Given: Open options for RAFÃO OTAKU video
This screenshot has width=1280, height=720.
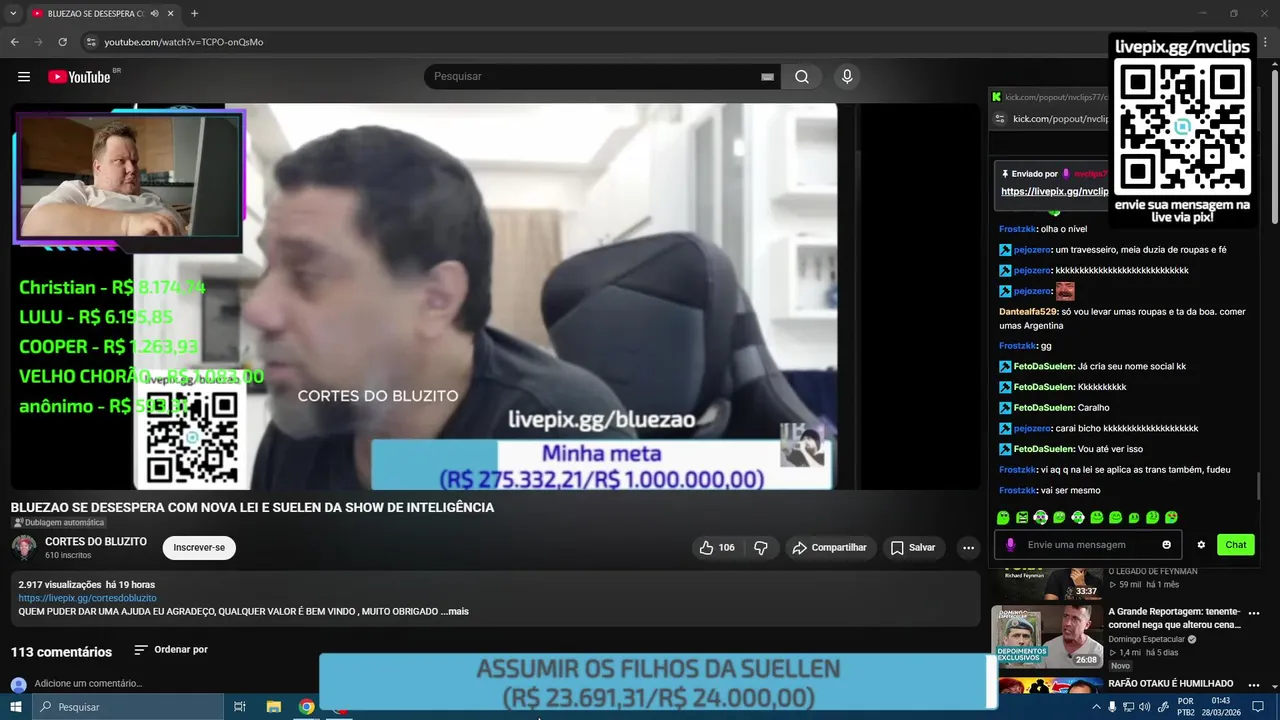Looking at the screenshot, I should click(x=1254, y=685).
